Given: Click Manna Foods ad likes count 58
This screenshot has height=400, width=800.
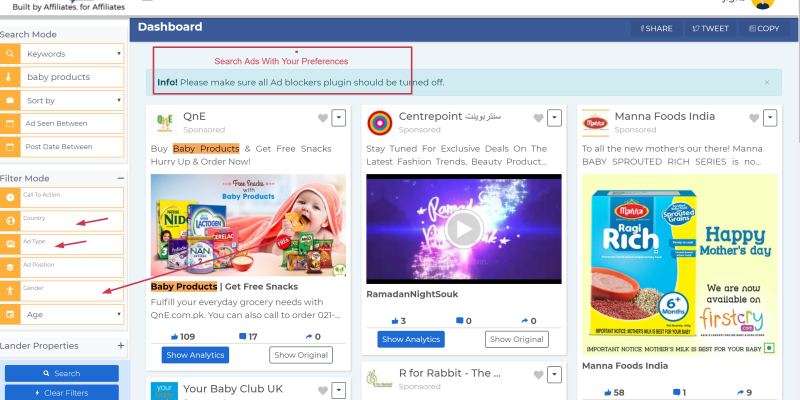Looking at the screenshot, I should tap(614, 392).
